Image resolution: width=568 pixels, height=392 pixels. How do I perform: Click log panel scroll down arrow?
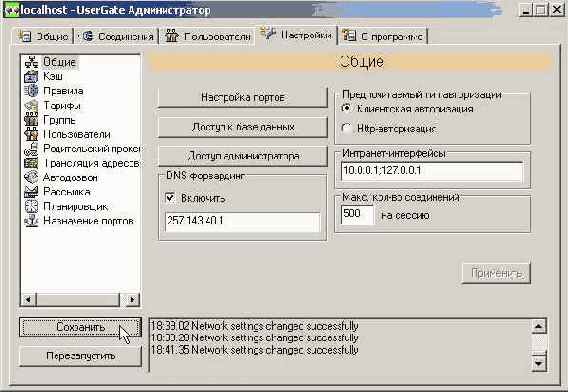coord(539,363)
